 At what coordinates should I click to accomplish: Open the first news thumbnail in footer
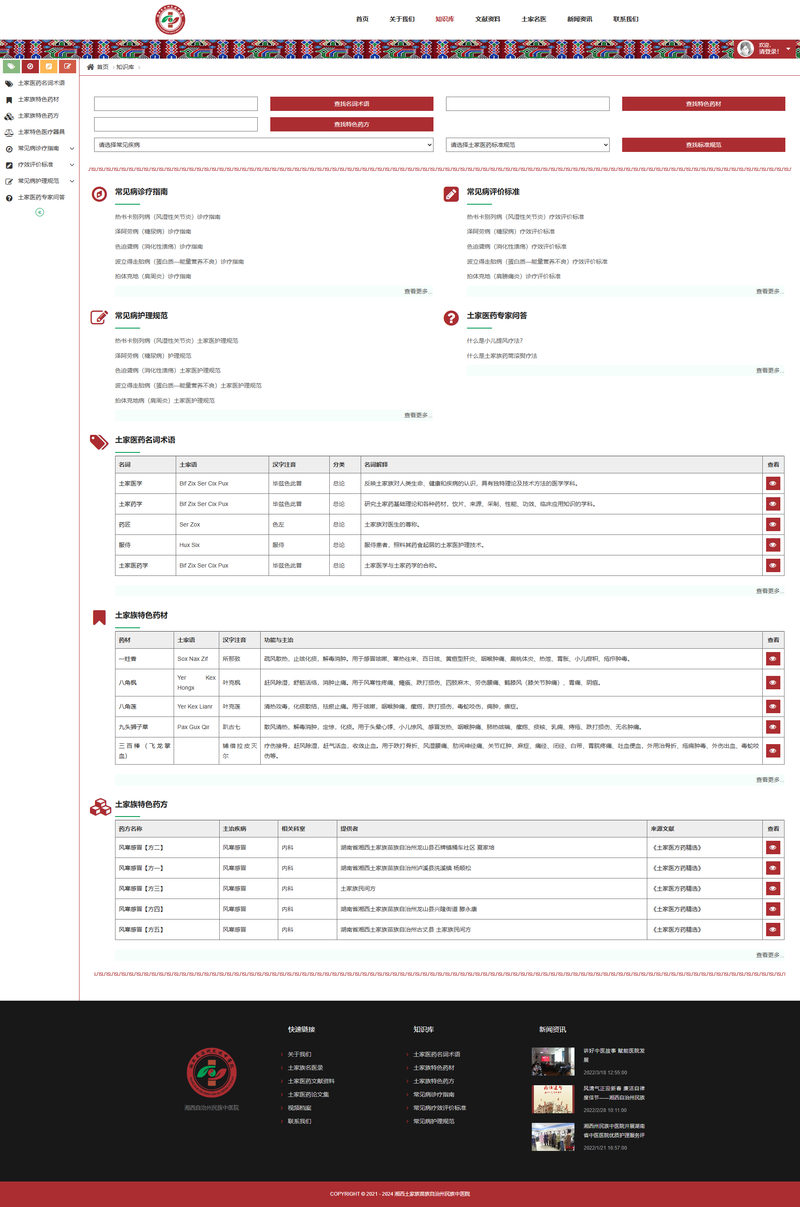[553, 1062]
